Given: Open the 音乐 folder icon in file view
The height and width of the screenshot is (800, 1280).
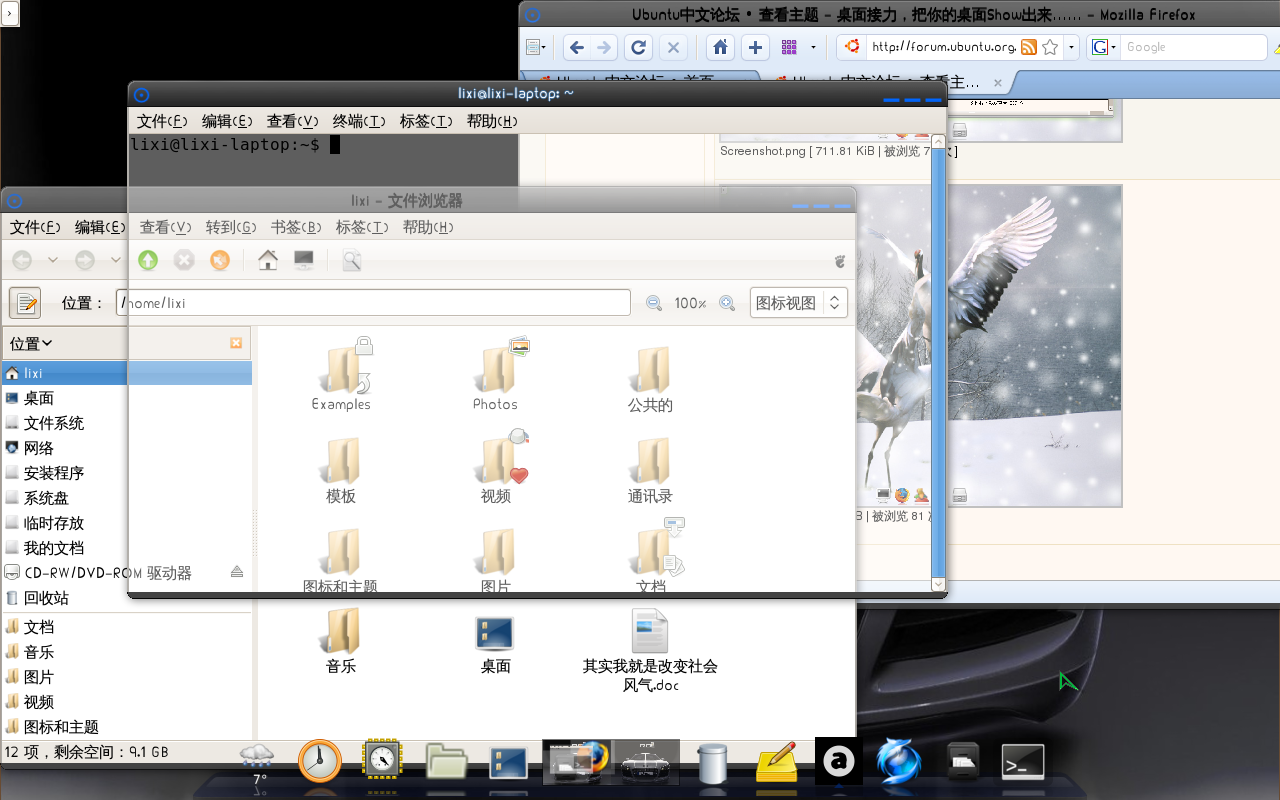Looking at the screenshot, I should tap(341, 641).
